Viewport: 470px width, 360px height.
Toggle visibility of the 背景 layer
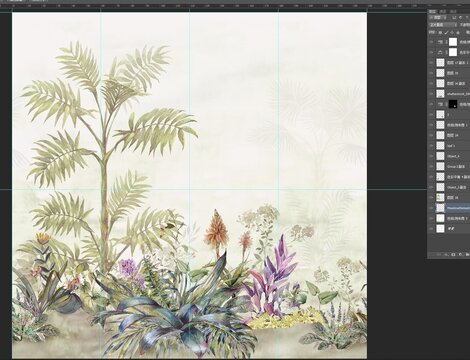(432, 229)
